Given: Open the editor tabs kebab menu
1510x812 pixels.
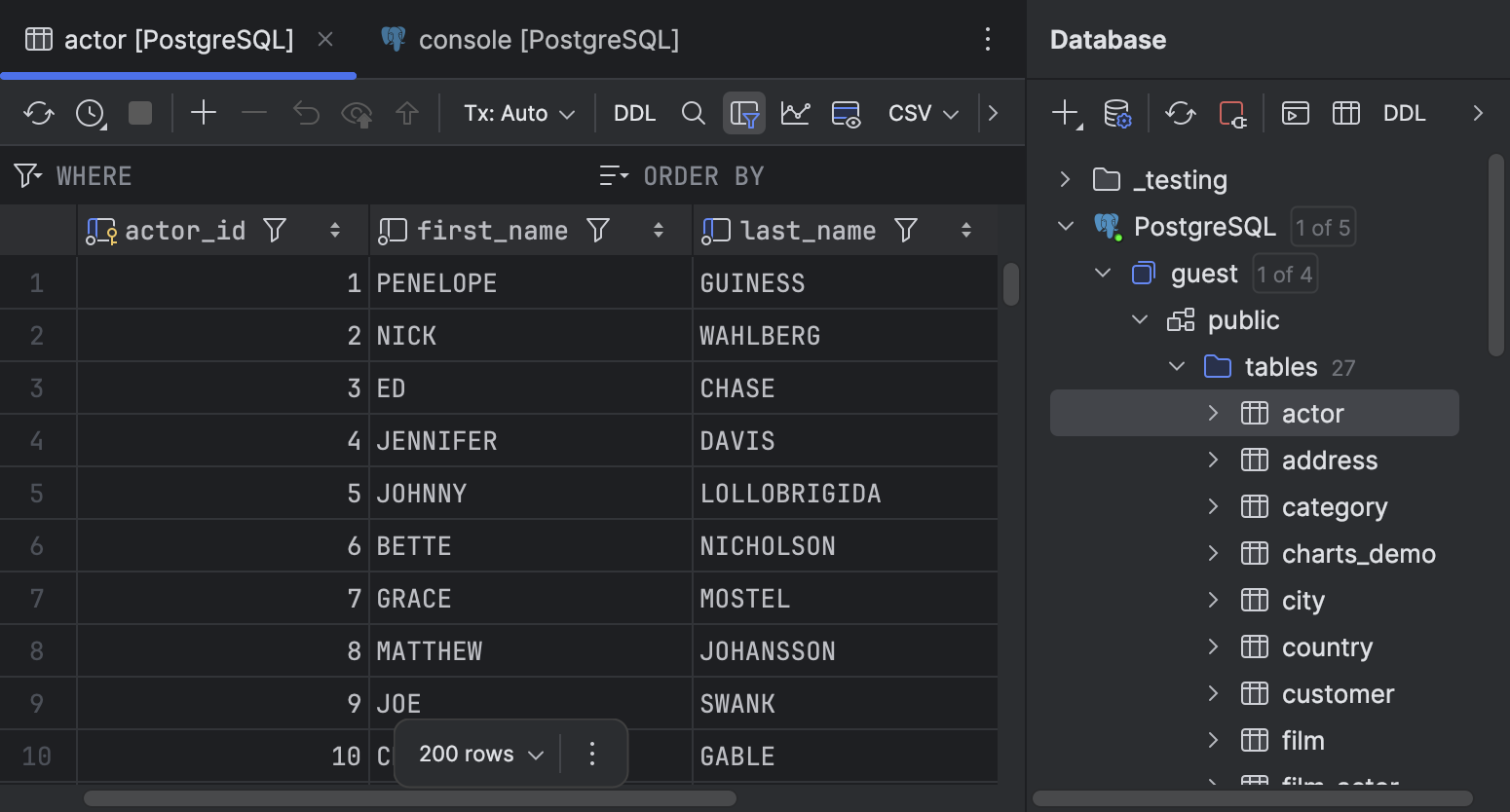Looking at the screenshot, I should [988, 39].
